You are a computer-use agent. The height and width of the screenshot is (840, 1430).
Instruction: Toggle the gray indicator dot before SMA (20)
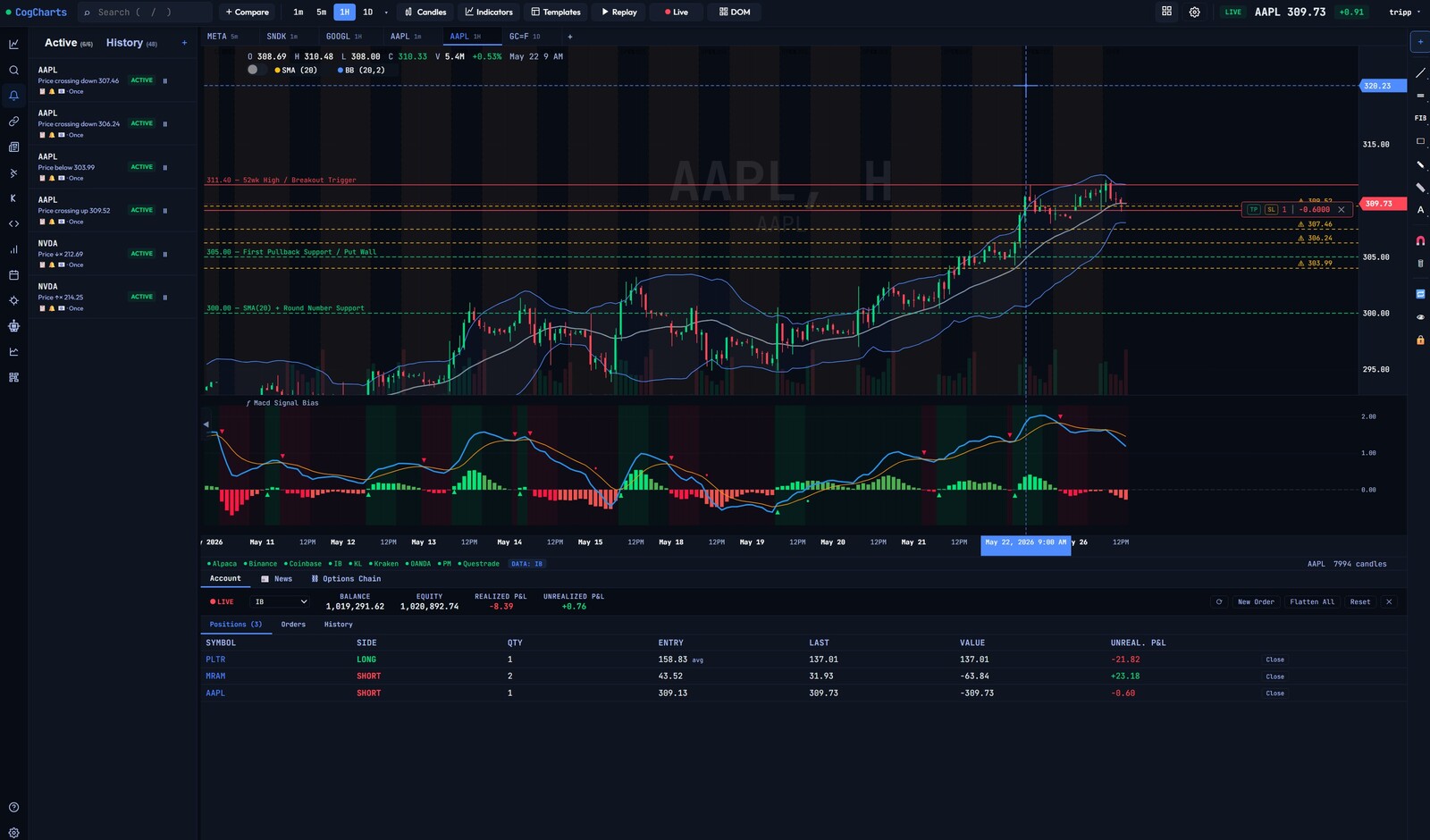[x=253, y=70]
